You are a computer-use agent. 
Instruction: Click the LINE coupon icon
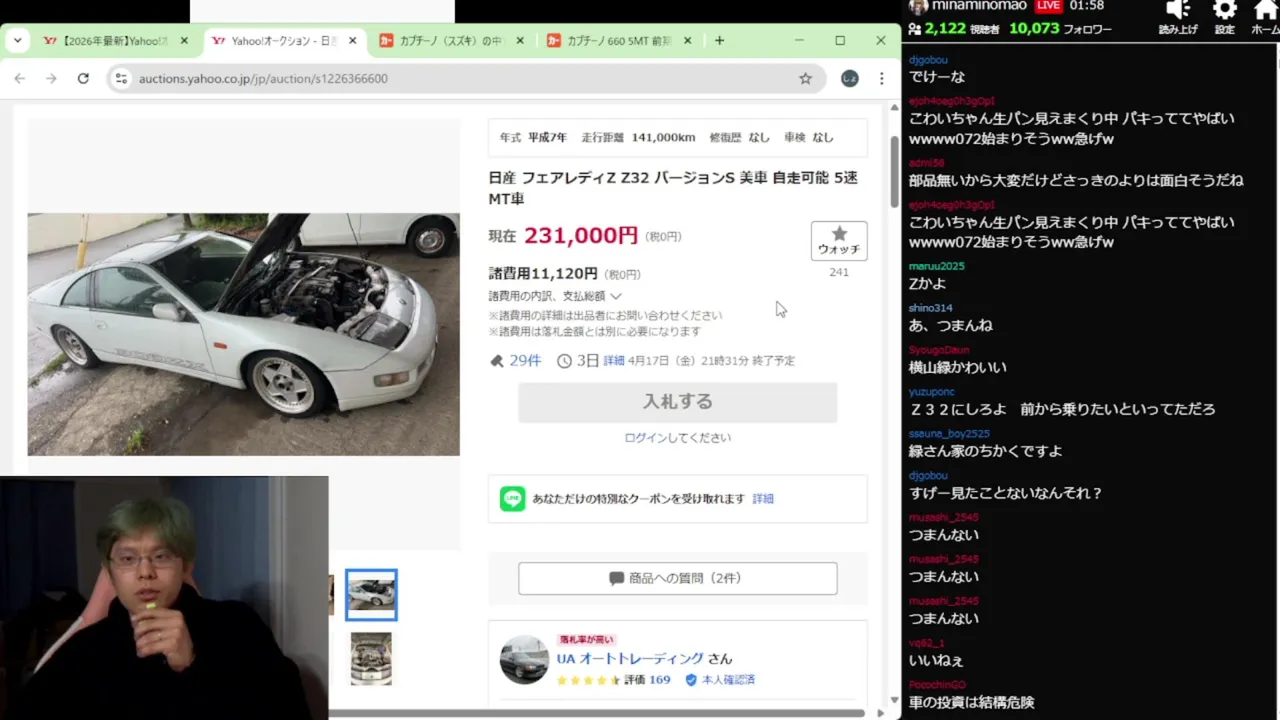[x=513, y=498]
